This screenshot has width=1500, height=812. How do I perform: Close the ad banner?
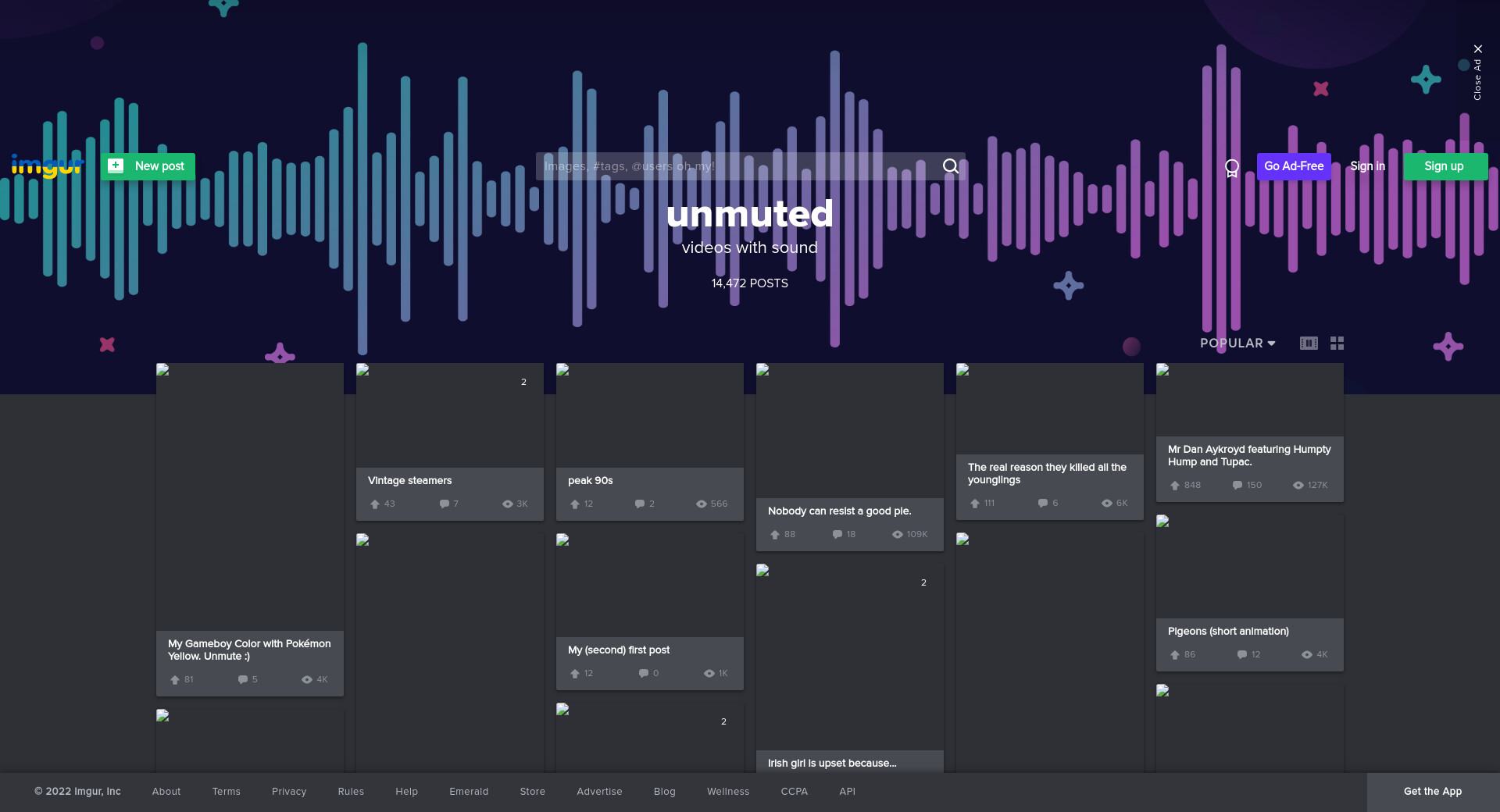click(x=1477, y=49)
